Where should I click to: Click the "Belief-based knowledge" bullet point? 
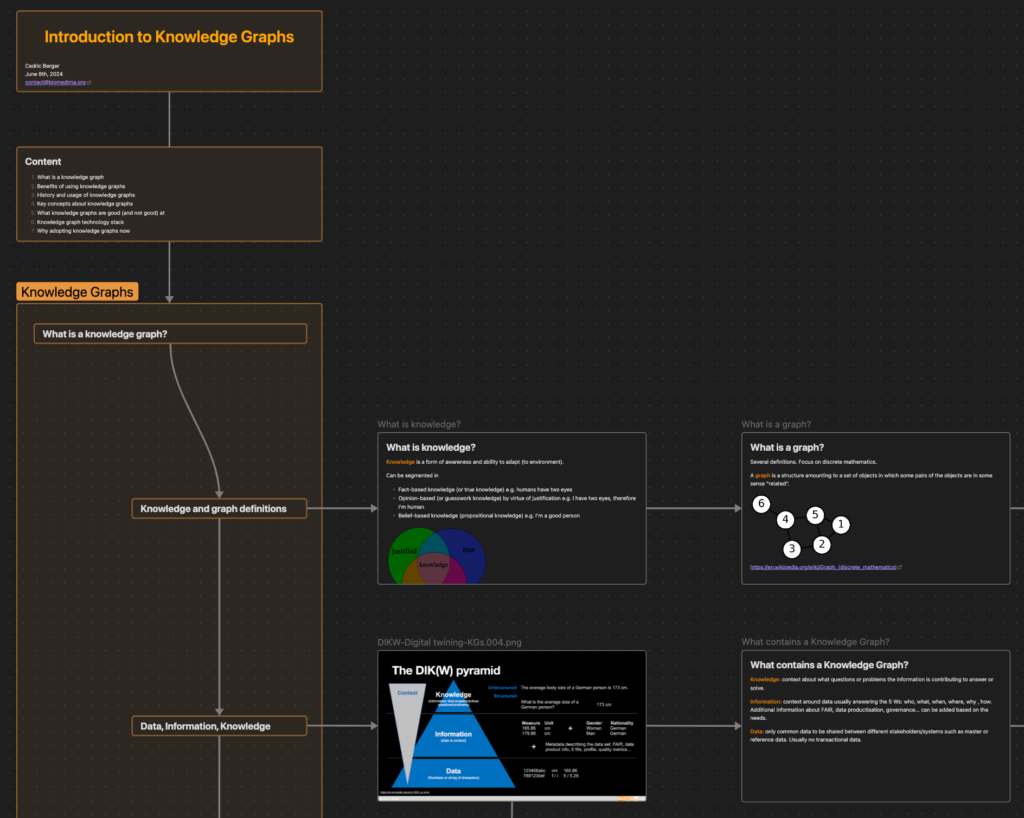488,516
